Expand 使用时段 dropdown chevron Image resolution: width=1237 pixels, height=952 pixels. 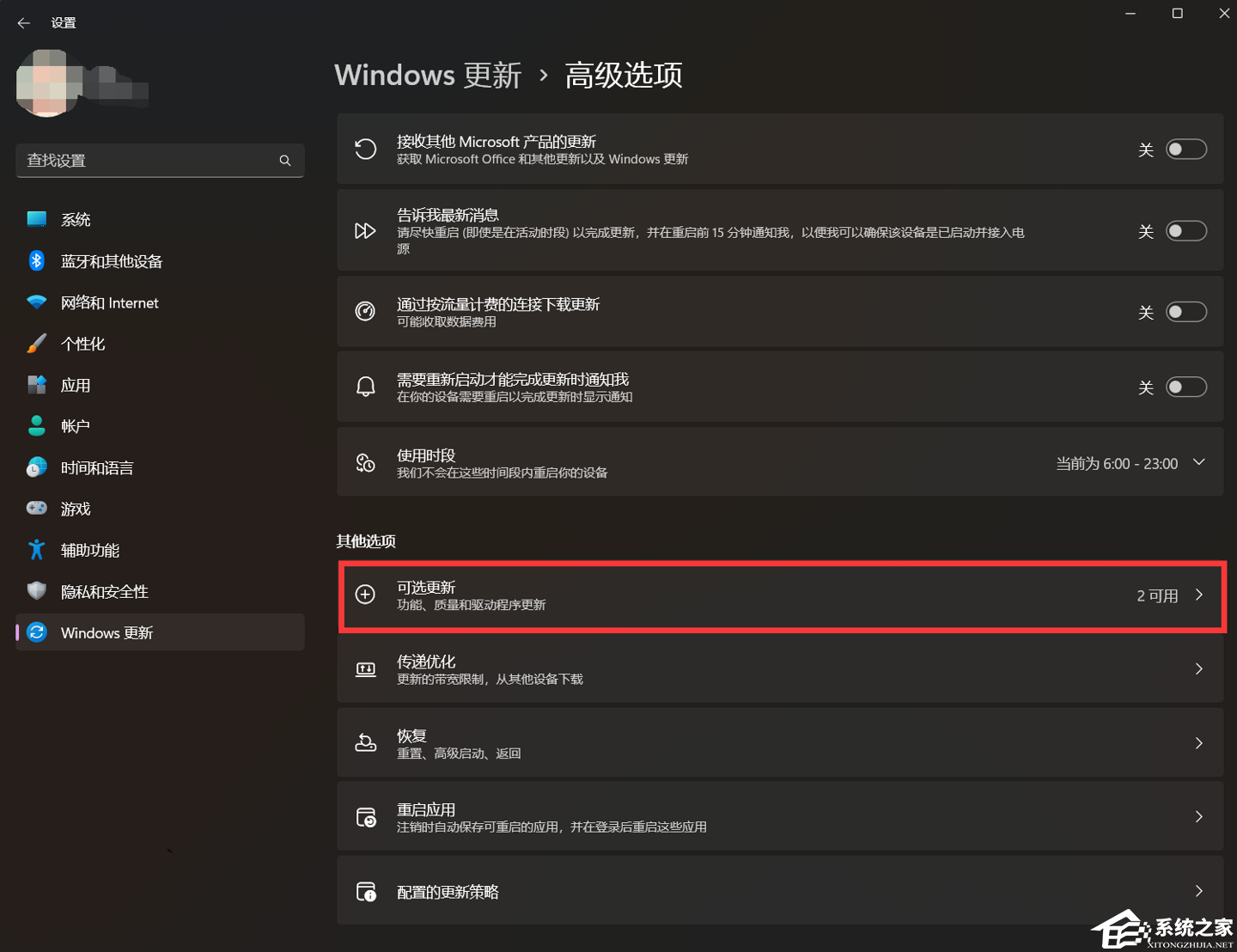click(x=1199, y=462)
